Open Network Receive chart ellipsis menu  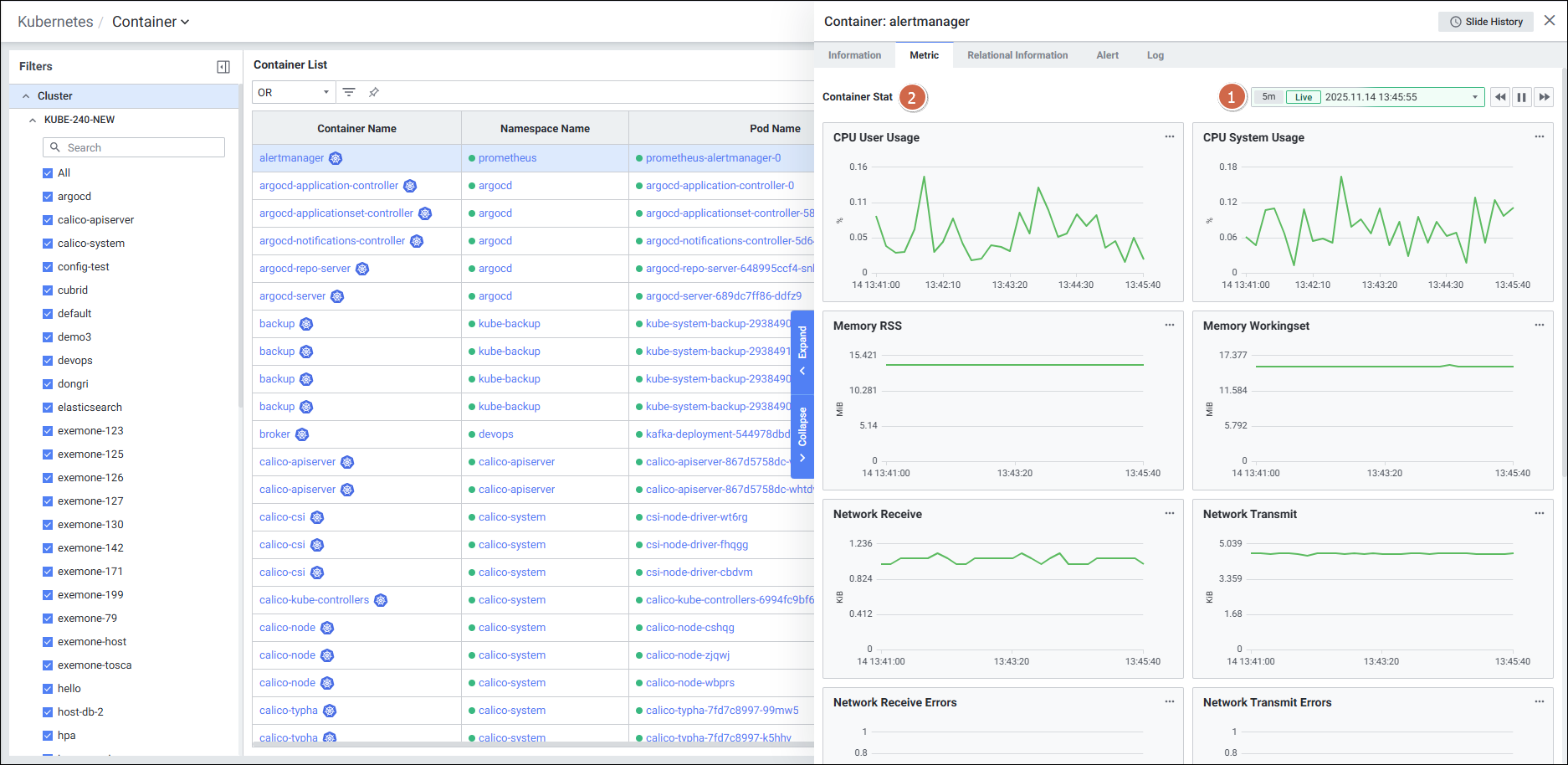tap(1169, 513)
